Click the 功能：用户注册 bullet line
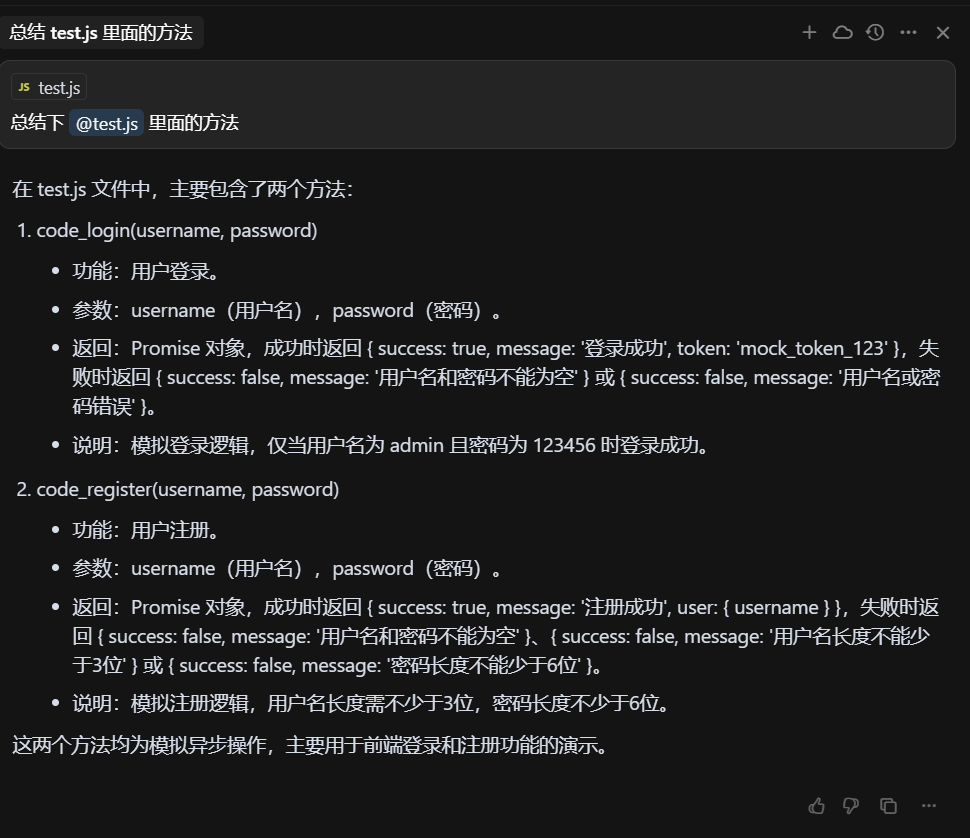Viewport: 970px width, 838px height. tap(146, 530)
